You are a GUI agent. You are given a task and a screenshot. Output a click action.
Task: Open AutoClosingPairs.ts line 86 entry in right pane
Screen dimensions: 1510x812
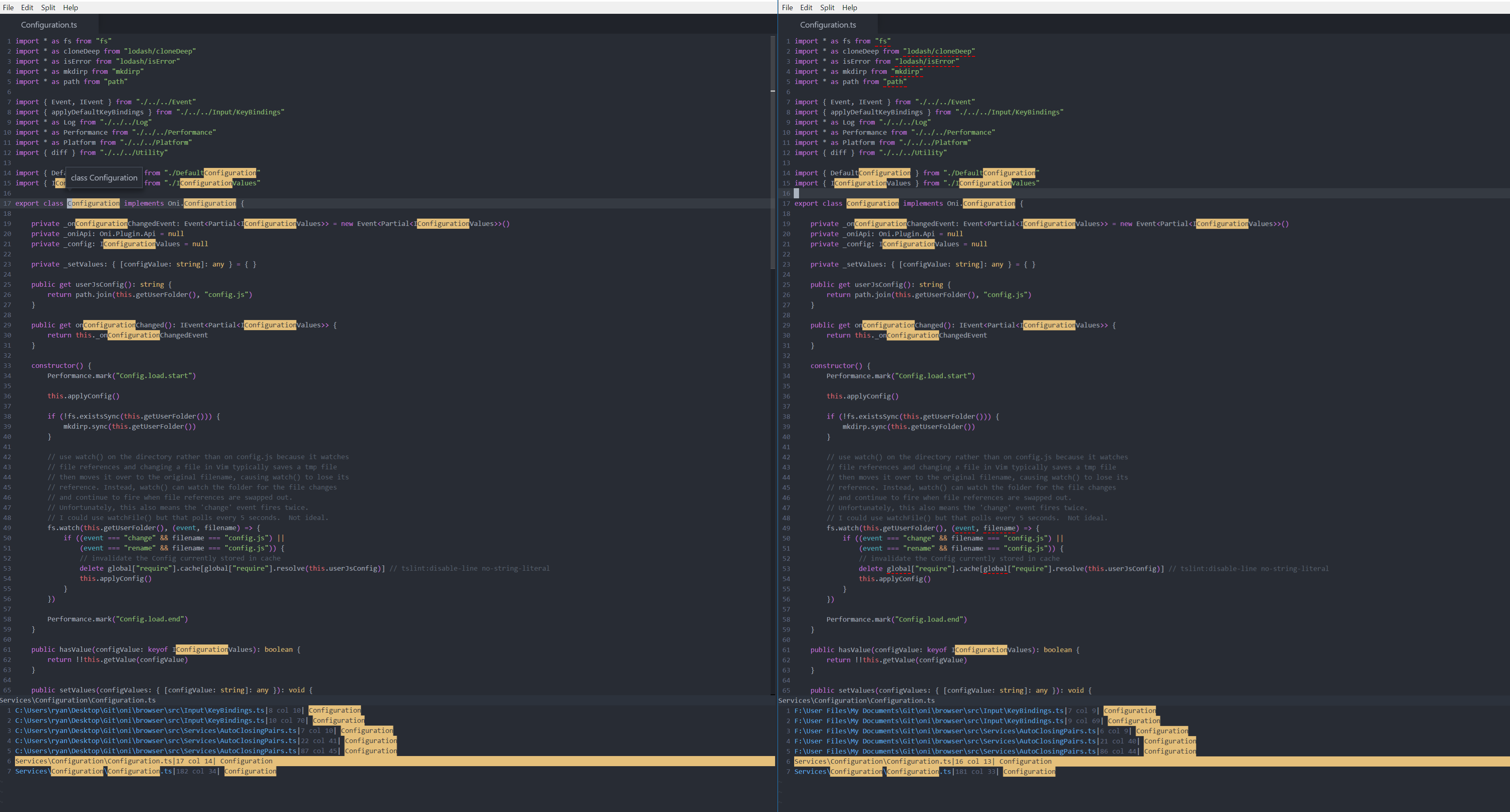coord(944,752)
